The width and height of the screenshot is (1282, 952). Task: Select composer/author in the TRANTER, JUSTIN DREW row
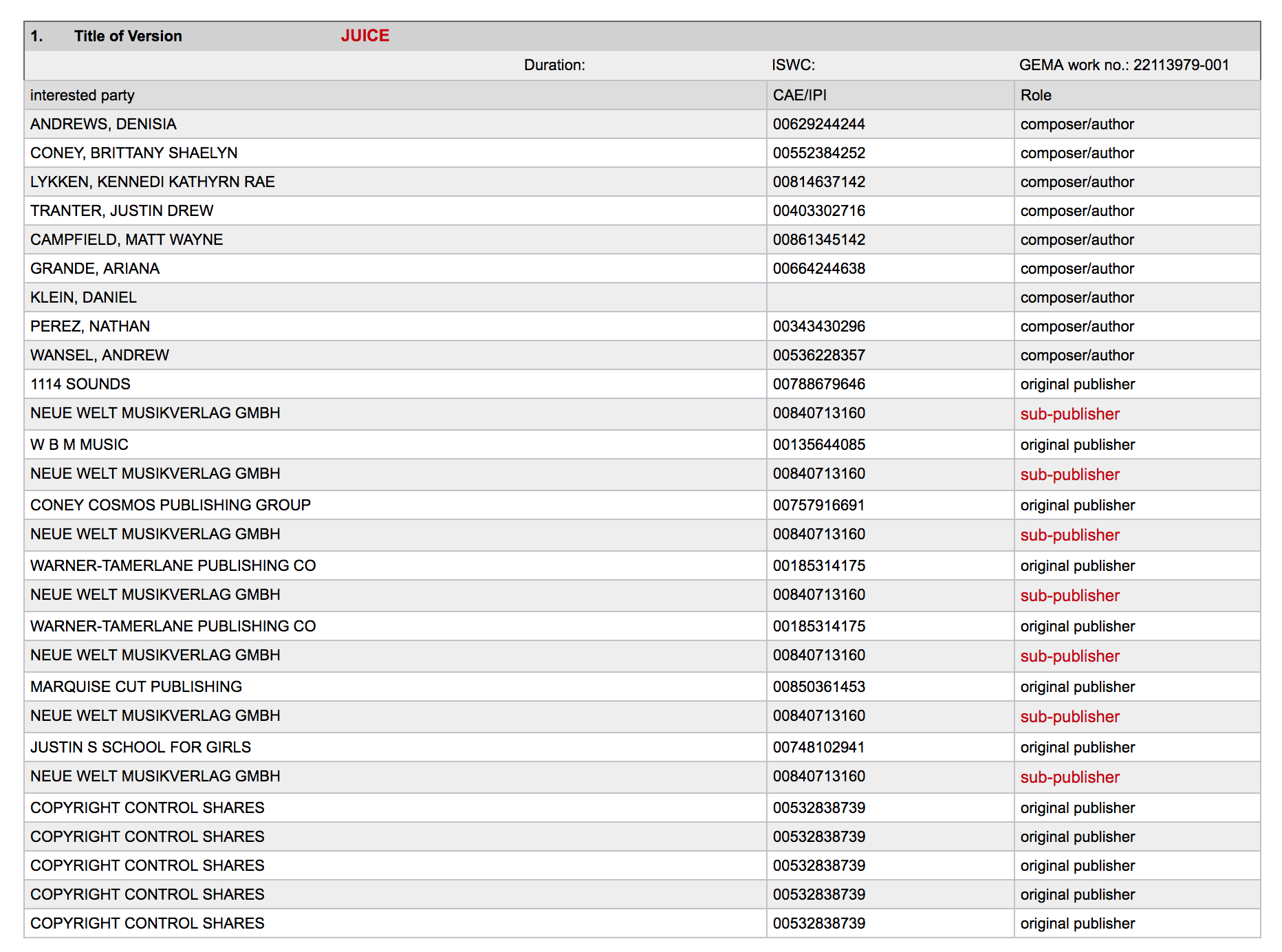click(1077, 211)
